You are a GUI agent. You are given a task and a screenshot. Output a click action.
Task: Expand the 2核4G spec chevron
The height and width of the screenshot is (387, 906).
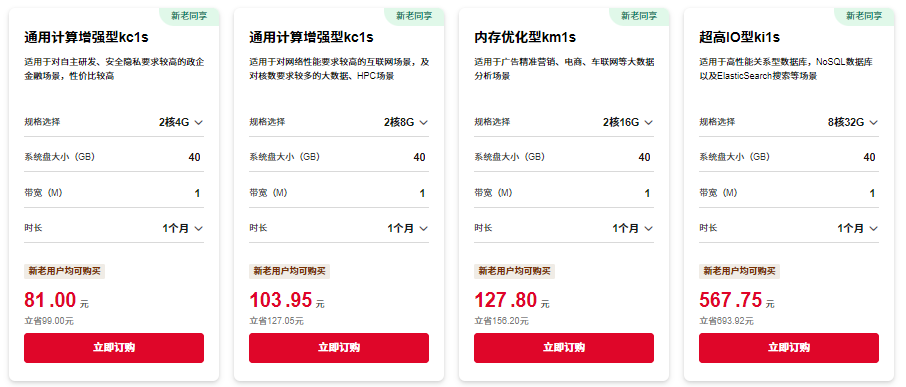[199, 122]
